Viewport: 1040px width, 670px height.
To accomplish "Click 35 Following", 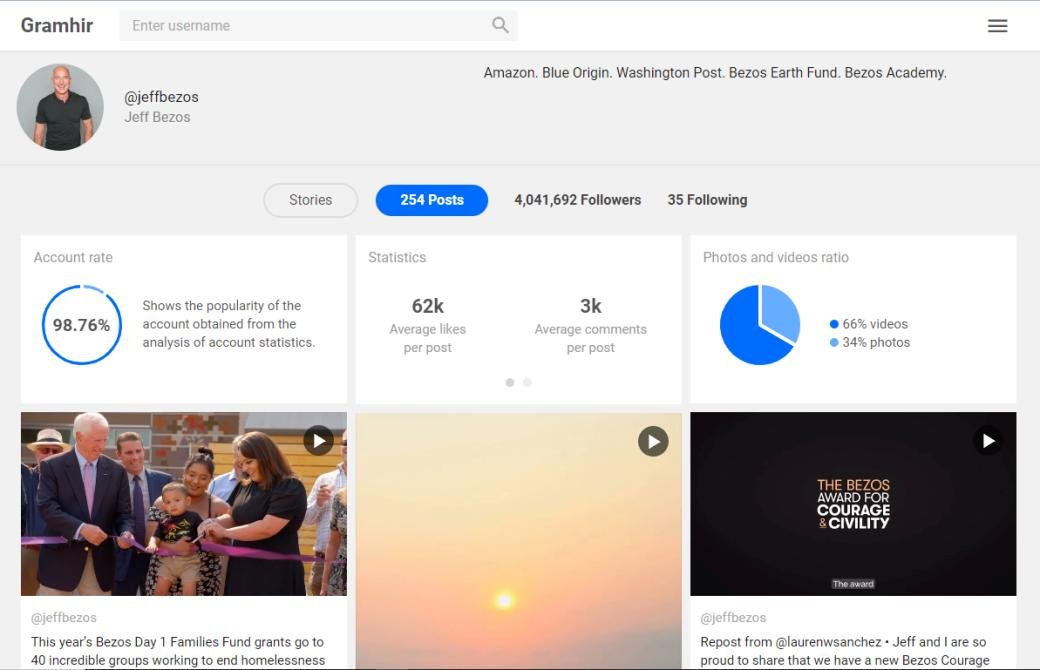I will [x=707, y=200].
